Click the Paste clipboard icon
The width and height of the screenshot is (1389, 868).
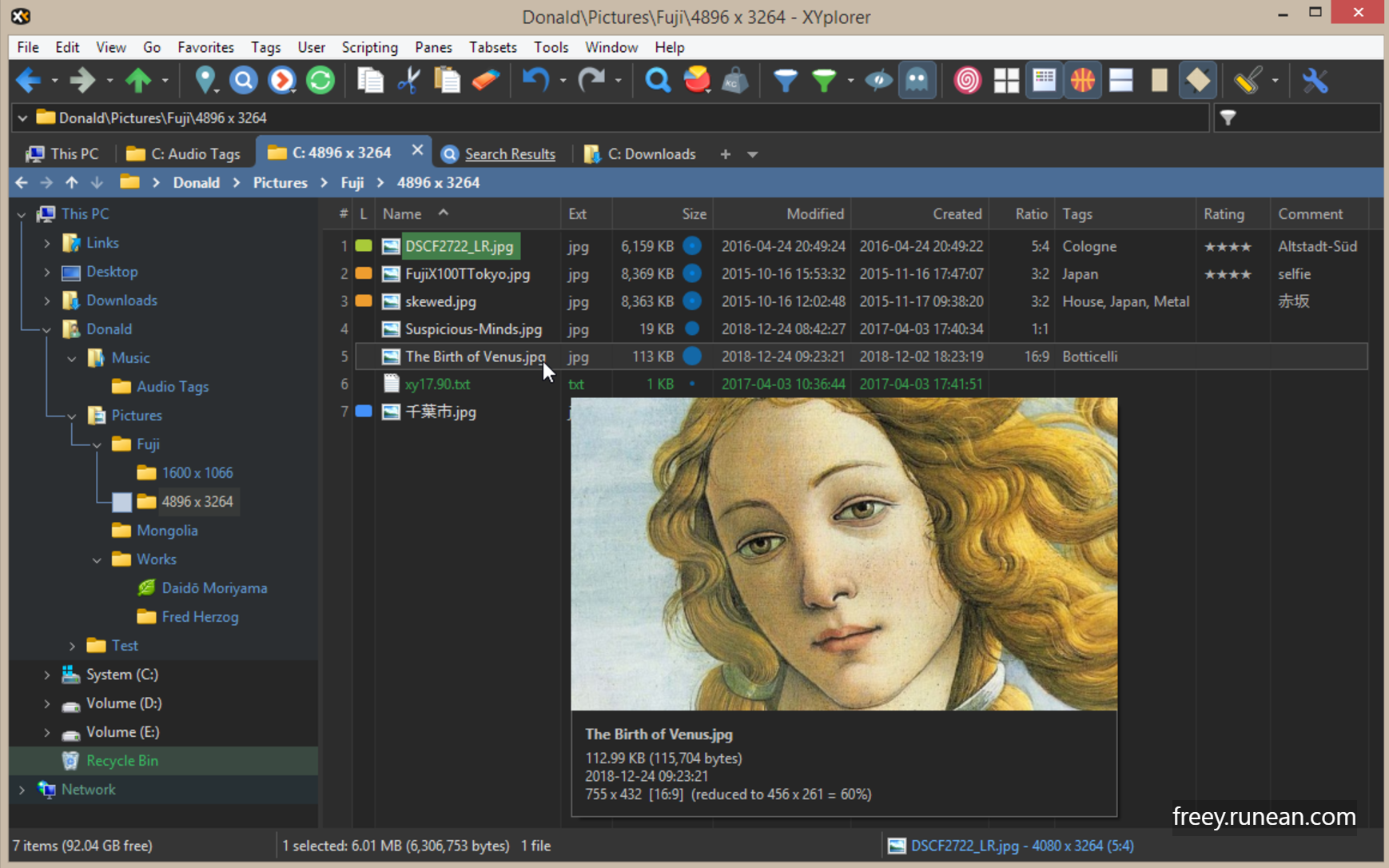tap(447, 80)
